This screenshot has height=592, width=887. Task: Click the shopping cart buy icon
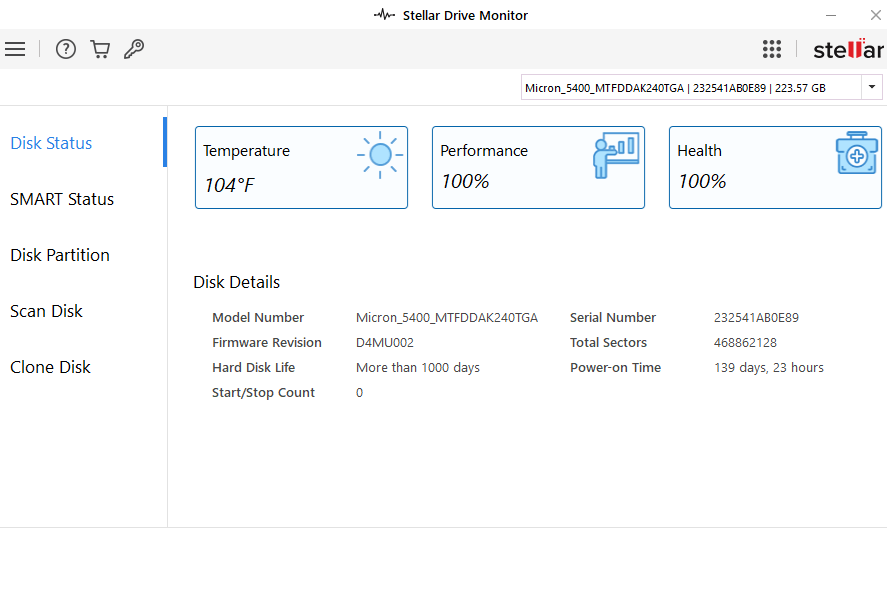100,49
